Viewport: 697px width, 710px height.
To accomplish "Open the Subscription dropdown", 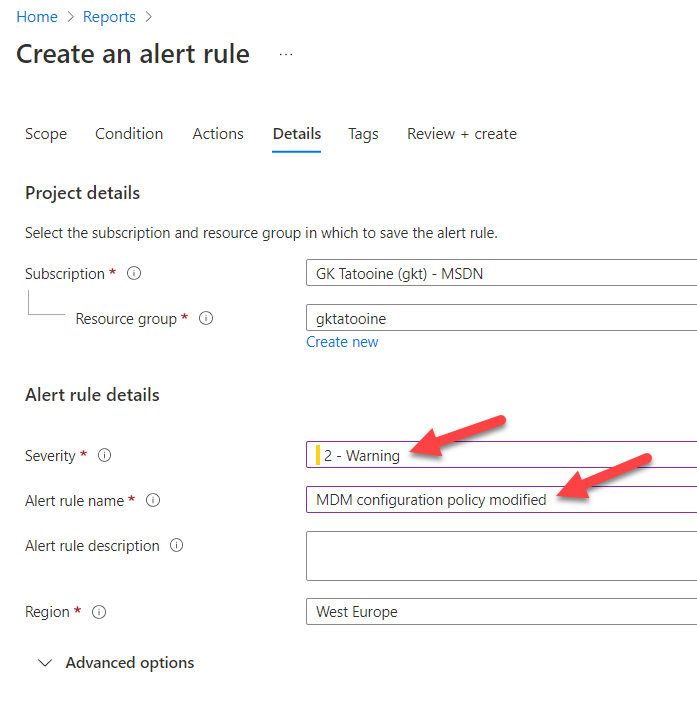I will pos(501,273).
